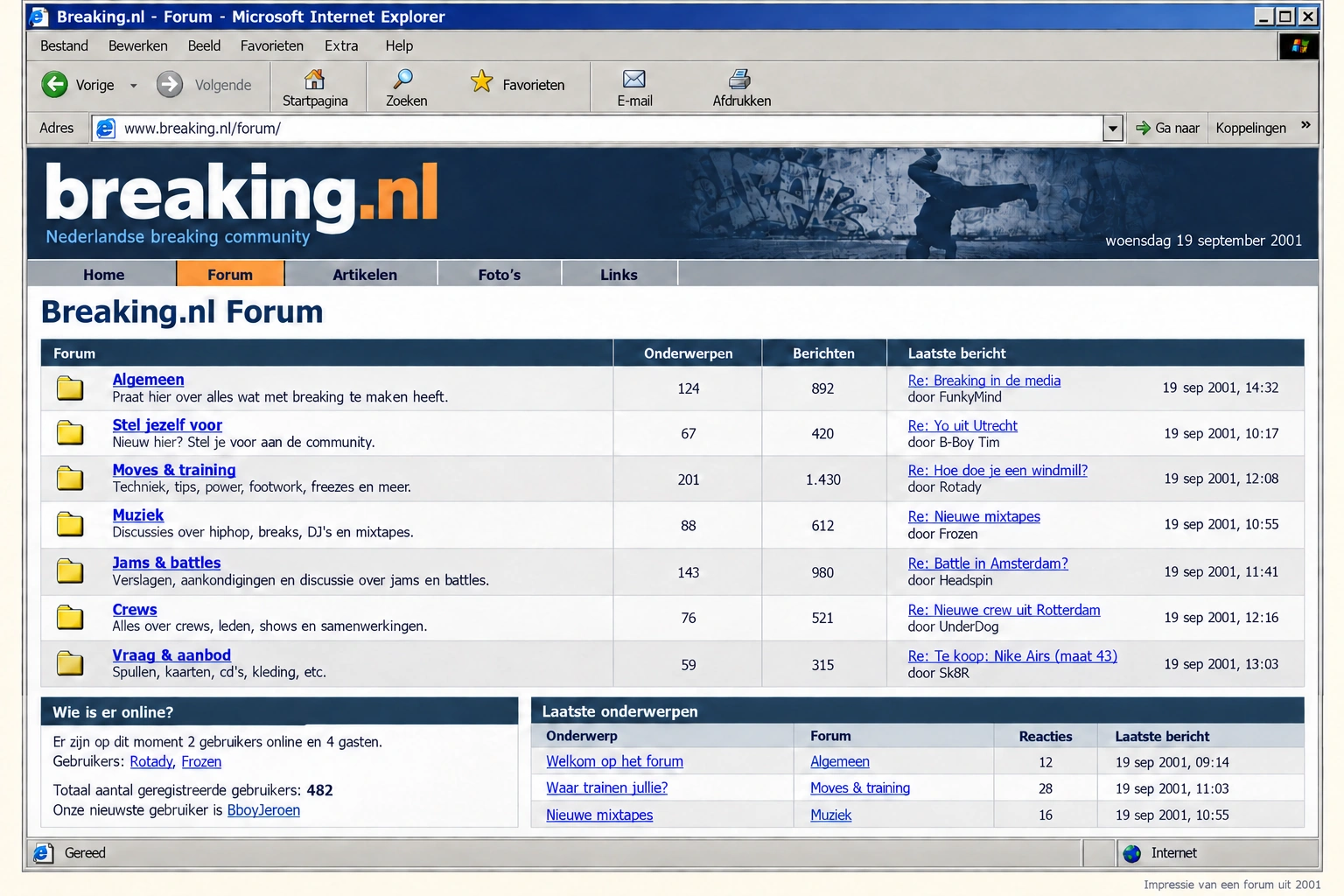Click the Koppelingen toolbar label
1344x896 pixels.
tap(1250, 128)
